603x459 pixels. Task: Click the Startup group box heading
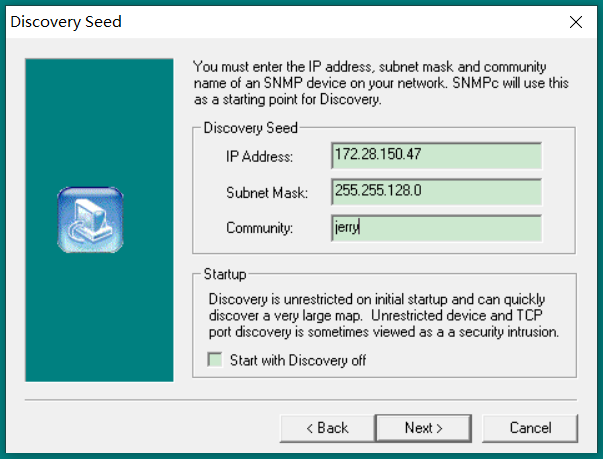click(225, 273)
